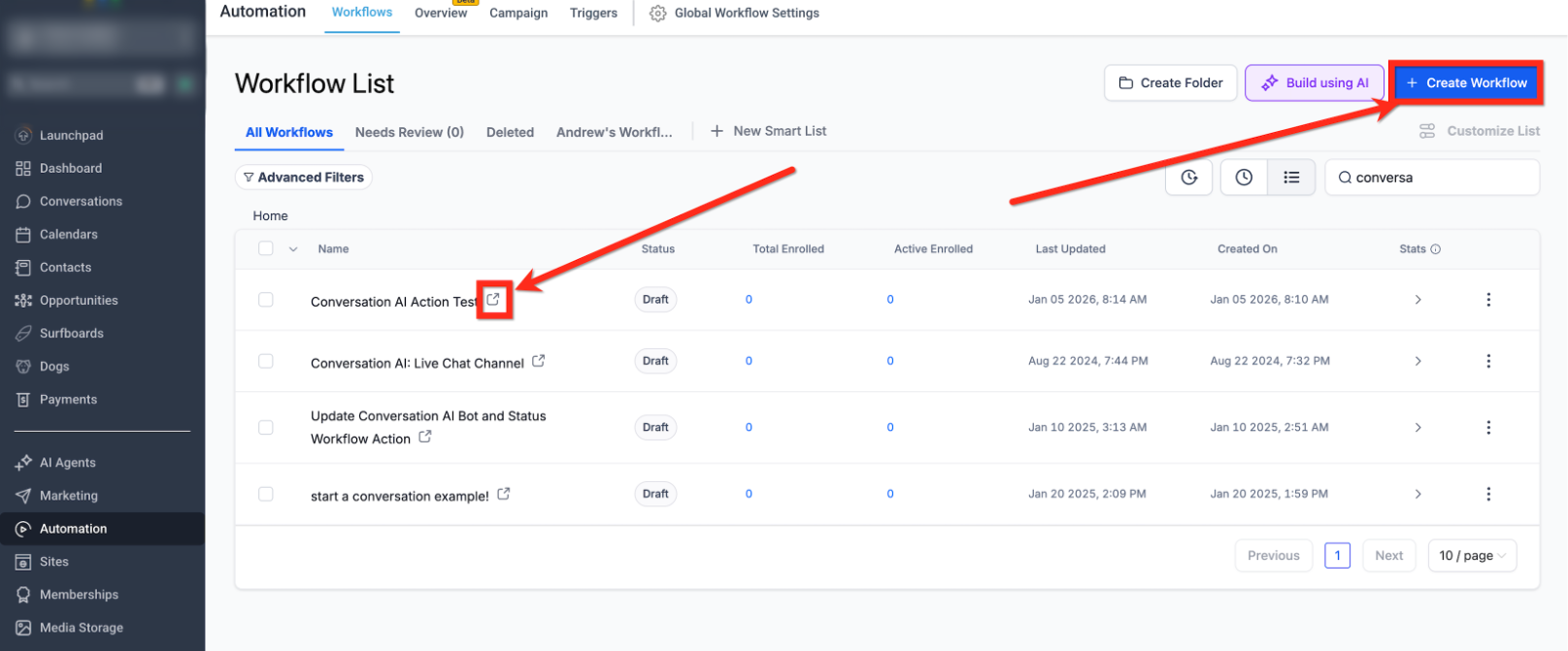Screen dimensions: 1568x651
Task: Open the Triggers tab
Action: 593,13
